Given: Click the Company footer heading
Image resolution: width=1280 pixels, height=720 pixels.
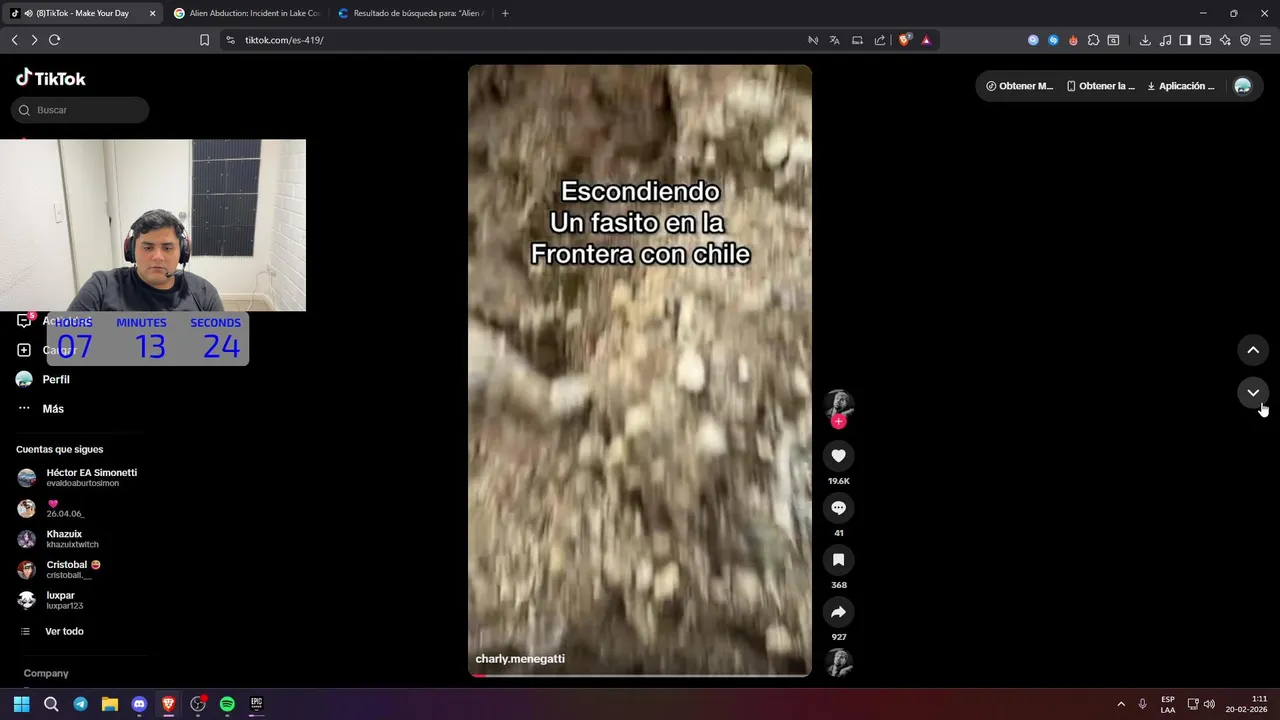Looking at the screenshot, I should 46,673.
